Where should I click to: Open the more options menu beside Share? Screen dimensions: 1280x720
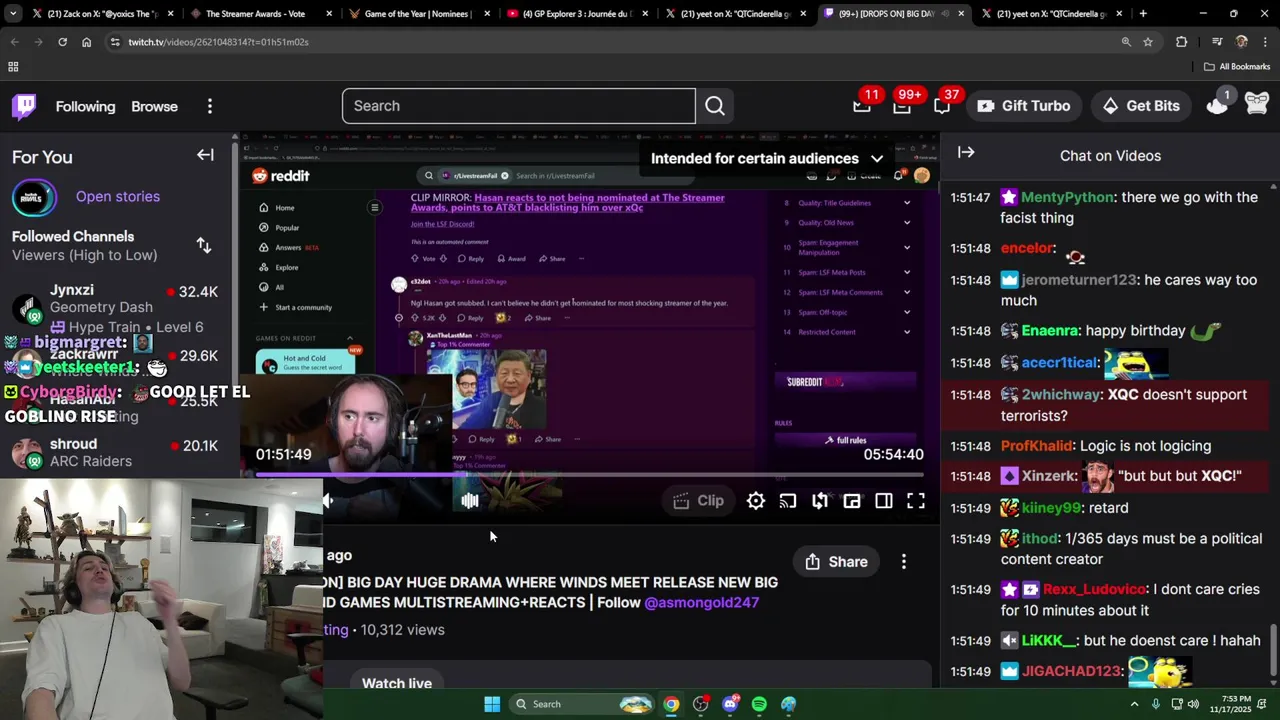tap(904, 562)
